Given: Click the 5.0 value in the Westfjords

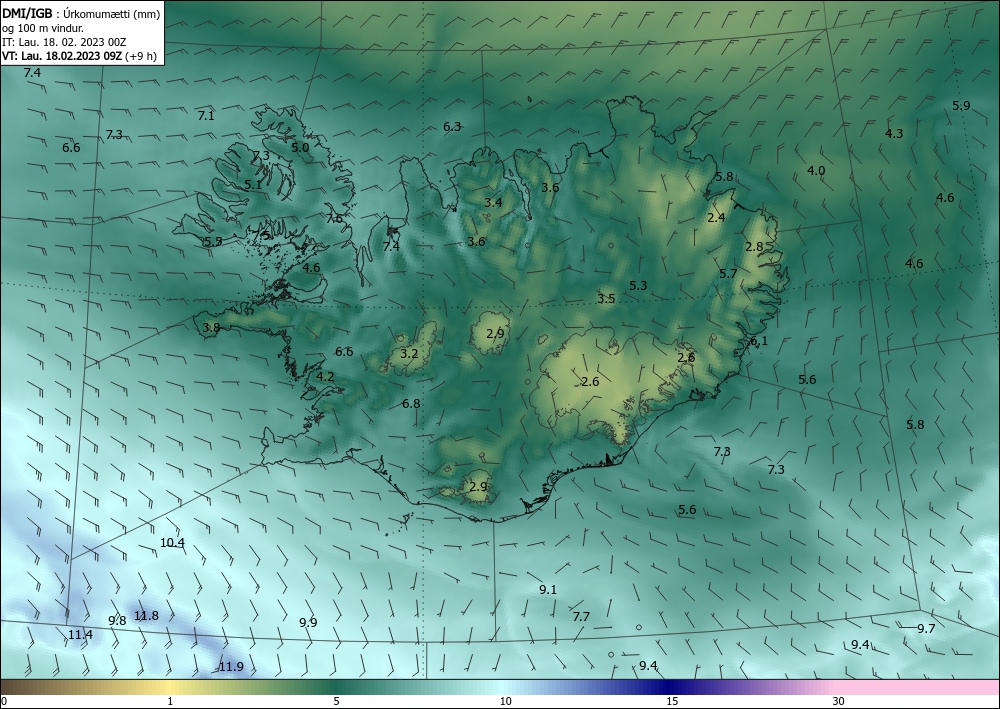Looking at the screenshot, I should pos(300,147).
